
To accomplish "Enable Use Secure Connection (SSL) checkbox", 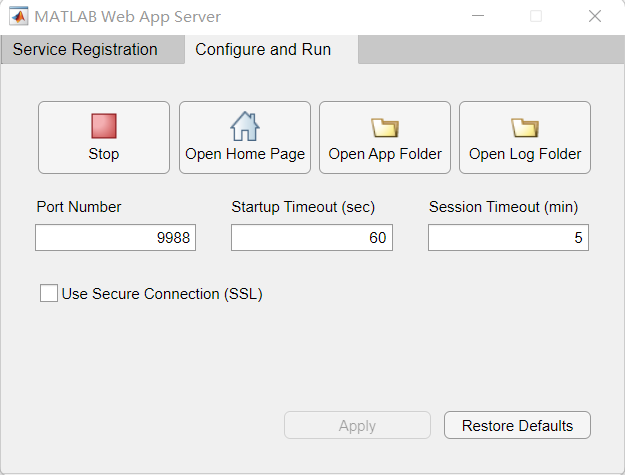I will click(x=49, y=293).
